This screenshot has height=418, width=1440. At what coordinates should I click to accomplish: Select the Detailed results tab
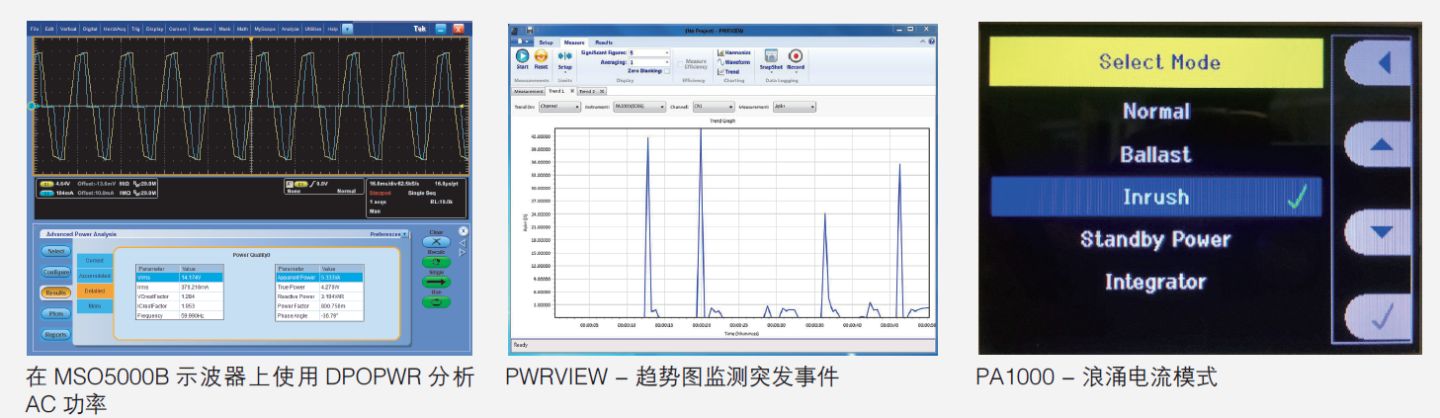pos(94,291)
